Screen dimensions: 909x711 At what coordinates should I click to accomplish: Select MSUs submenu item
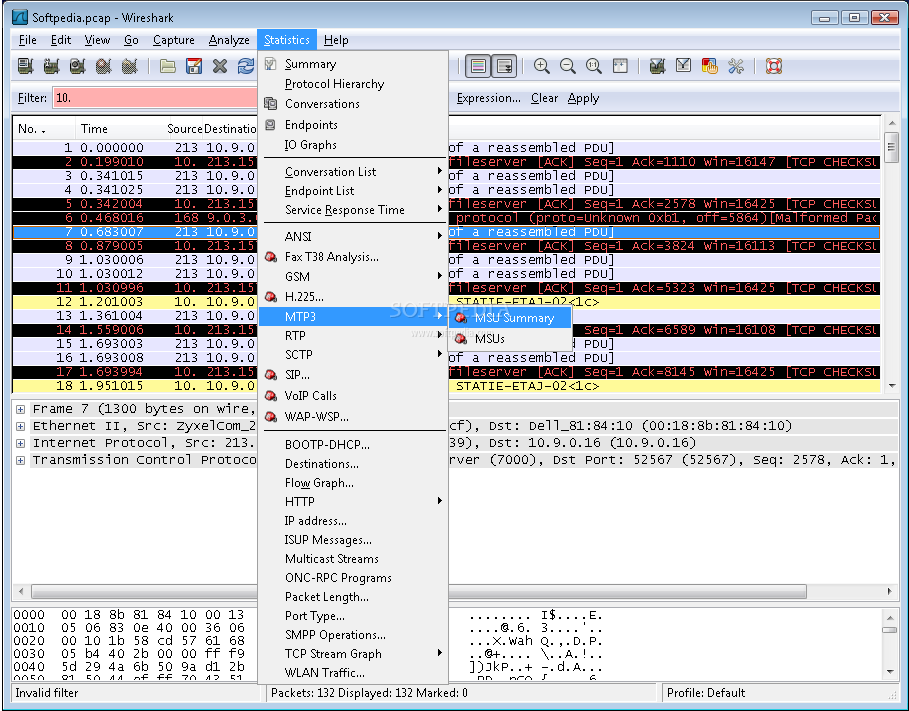[x=510, y=339]
